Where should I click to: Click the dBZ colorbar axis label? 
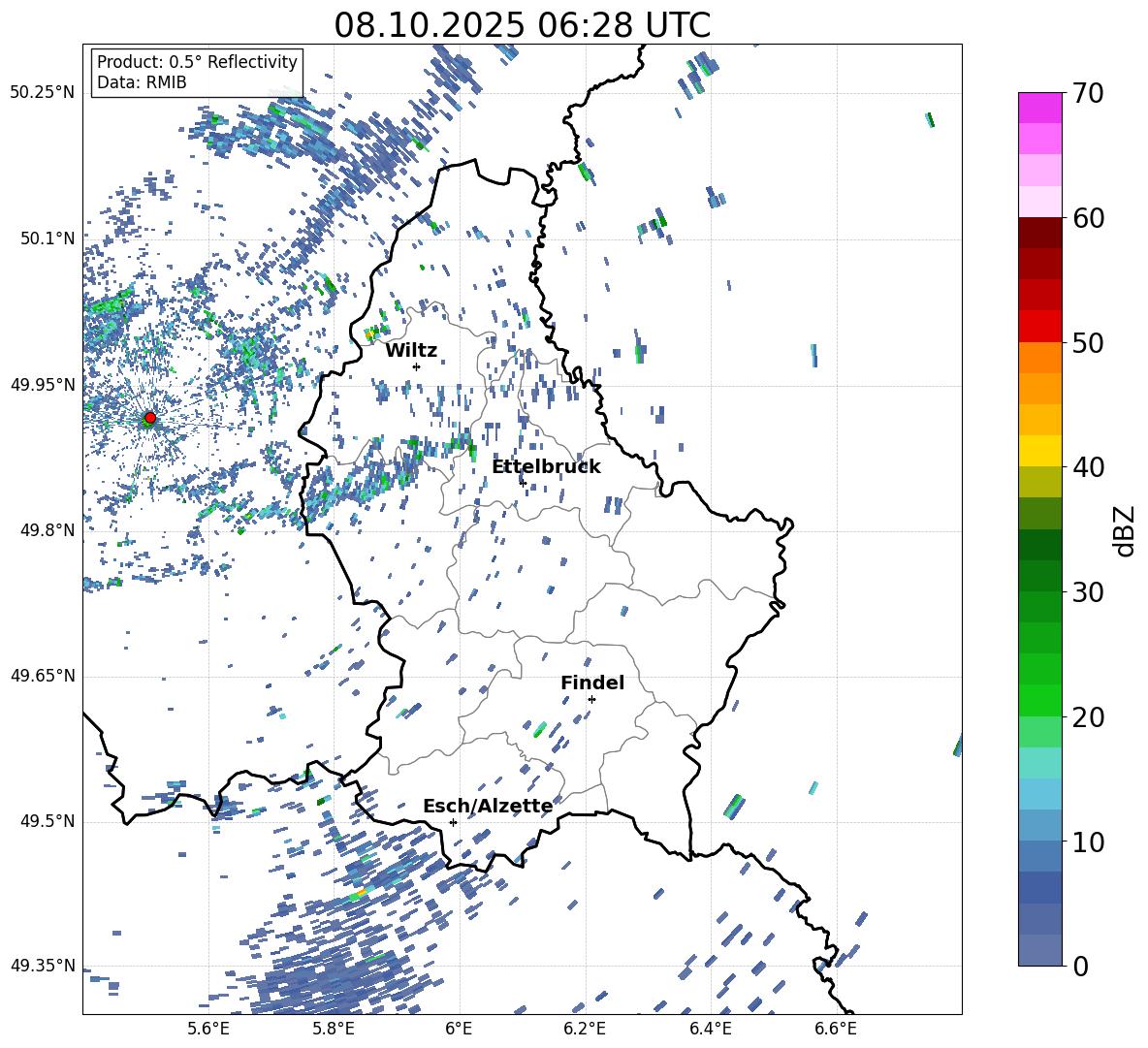click(1124, 531)
